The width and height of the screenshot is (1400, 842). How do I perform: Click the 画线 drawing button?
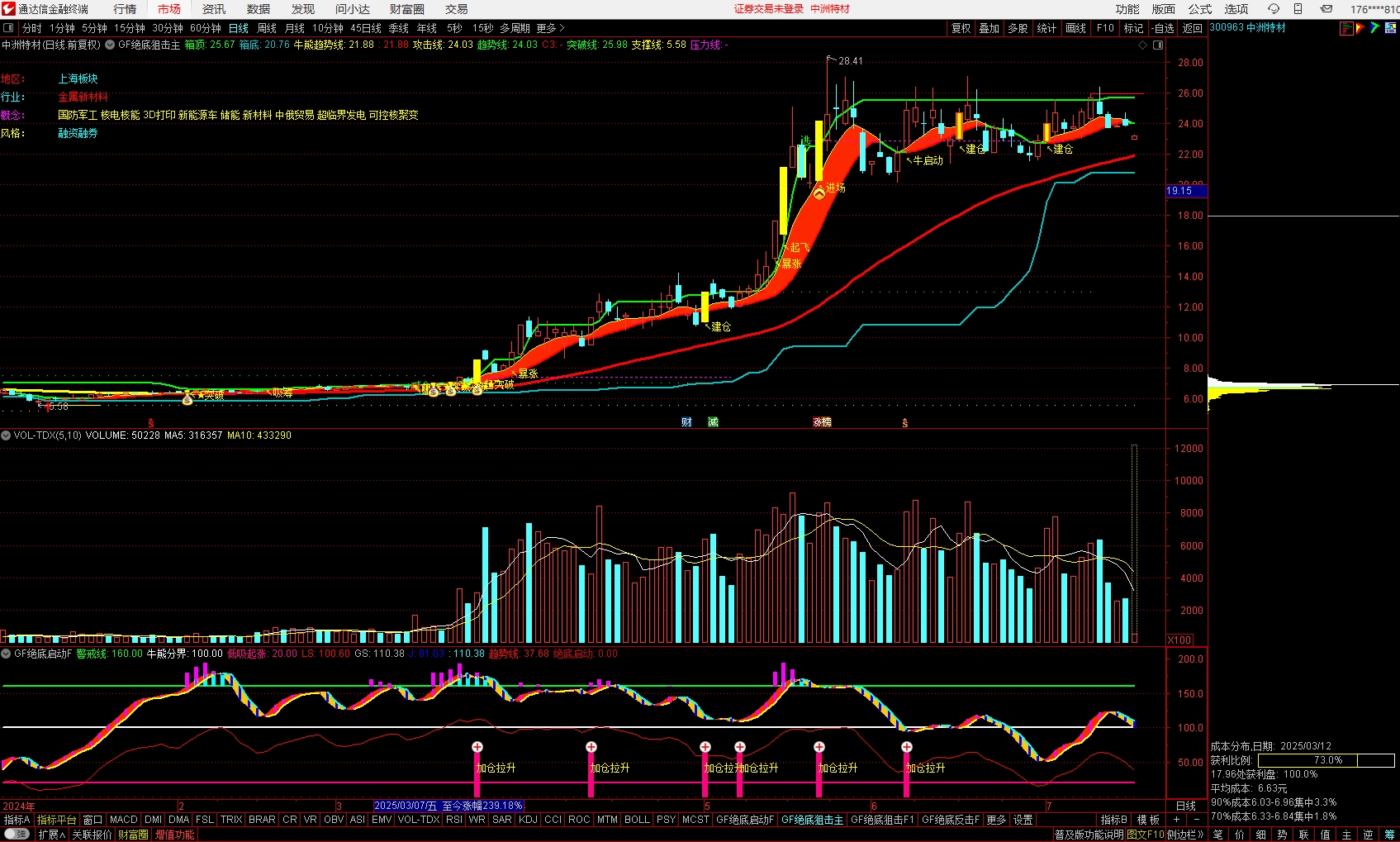pyautogui.click(x=1076, y=28)
